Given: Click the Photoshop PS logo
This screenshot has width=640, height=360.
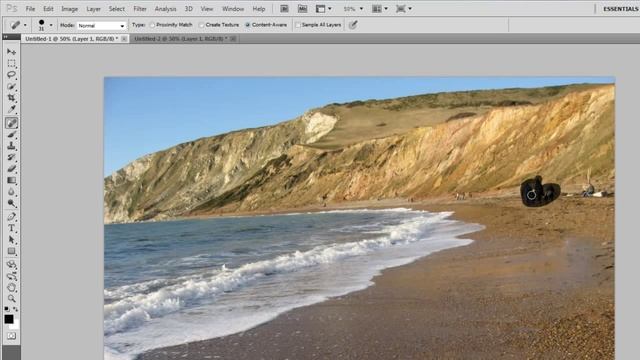Looking at the screenshot, I should point(11,8).
